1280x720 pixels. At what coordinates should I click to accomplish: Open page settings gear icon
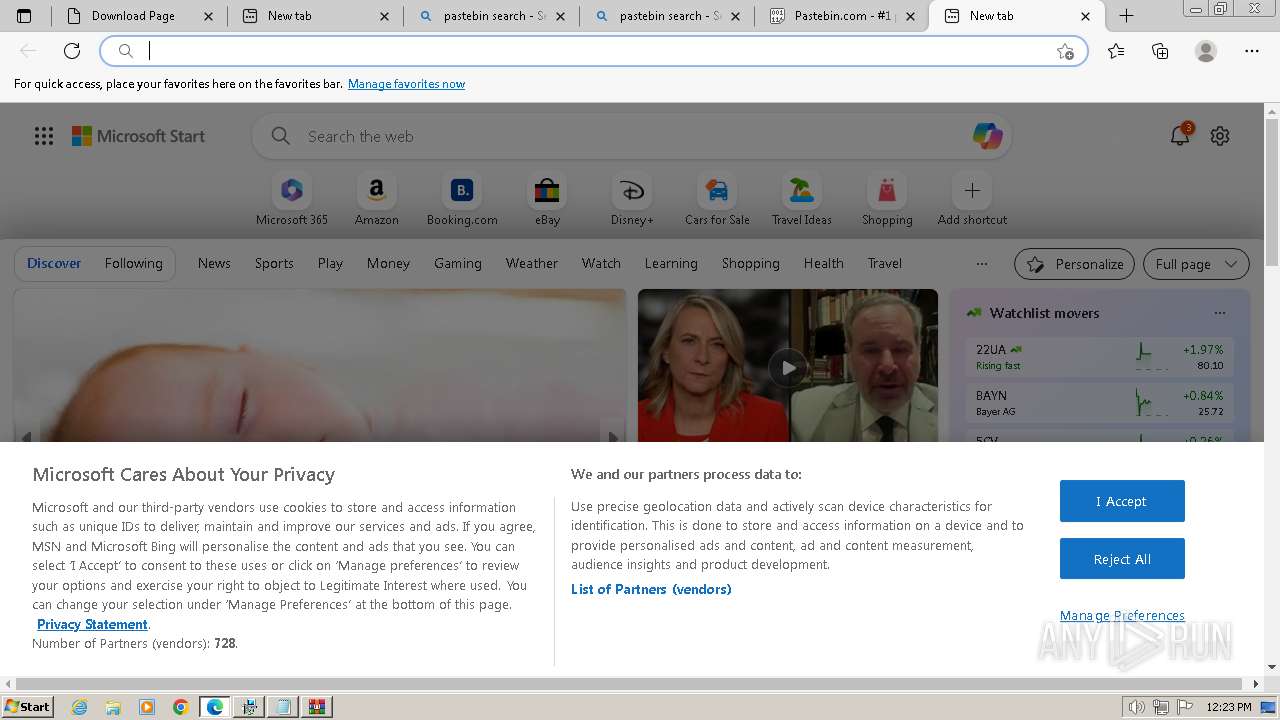coord(1220,136)
